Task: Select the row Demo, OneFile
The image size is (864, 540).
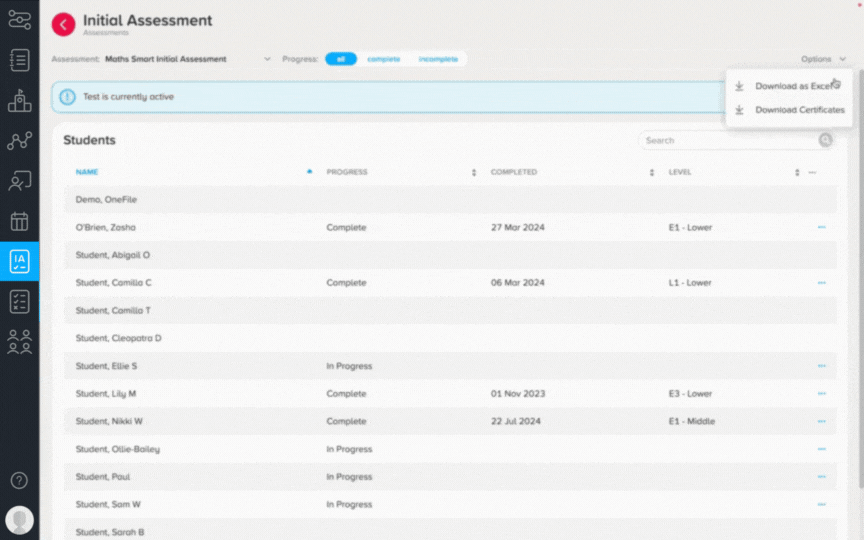Action: (450, 199)
